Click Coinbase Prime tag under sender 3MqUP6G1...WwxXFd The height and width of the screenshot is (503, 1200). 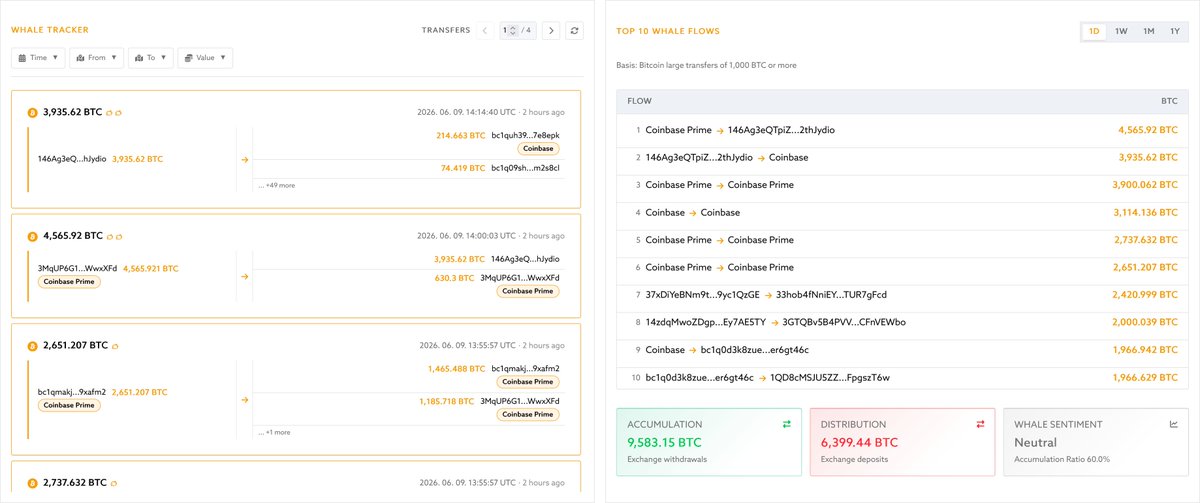coord(69,282)
